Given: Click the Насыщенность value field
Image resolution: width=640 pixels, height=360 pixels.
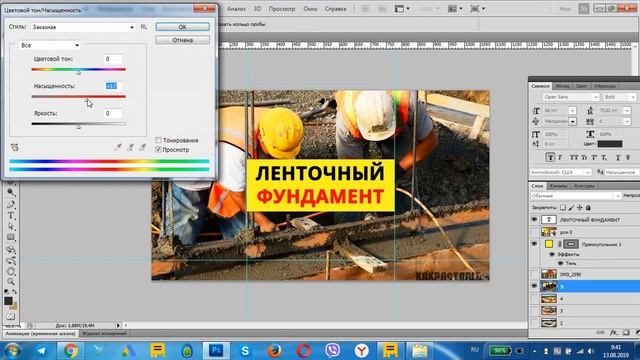Looking at the screenshot, I should coord(113,86).
